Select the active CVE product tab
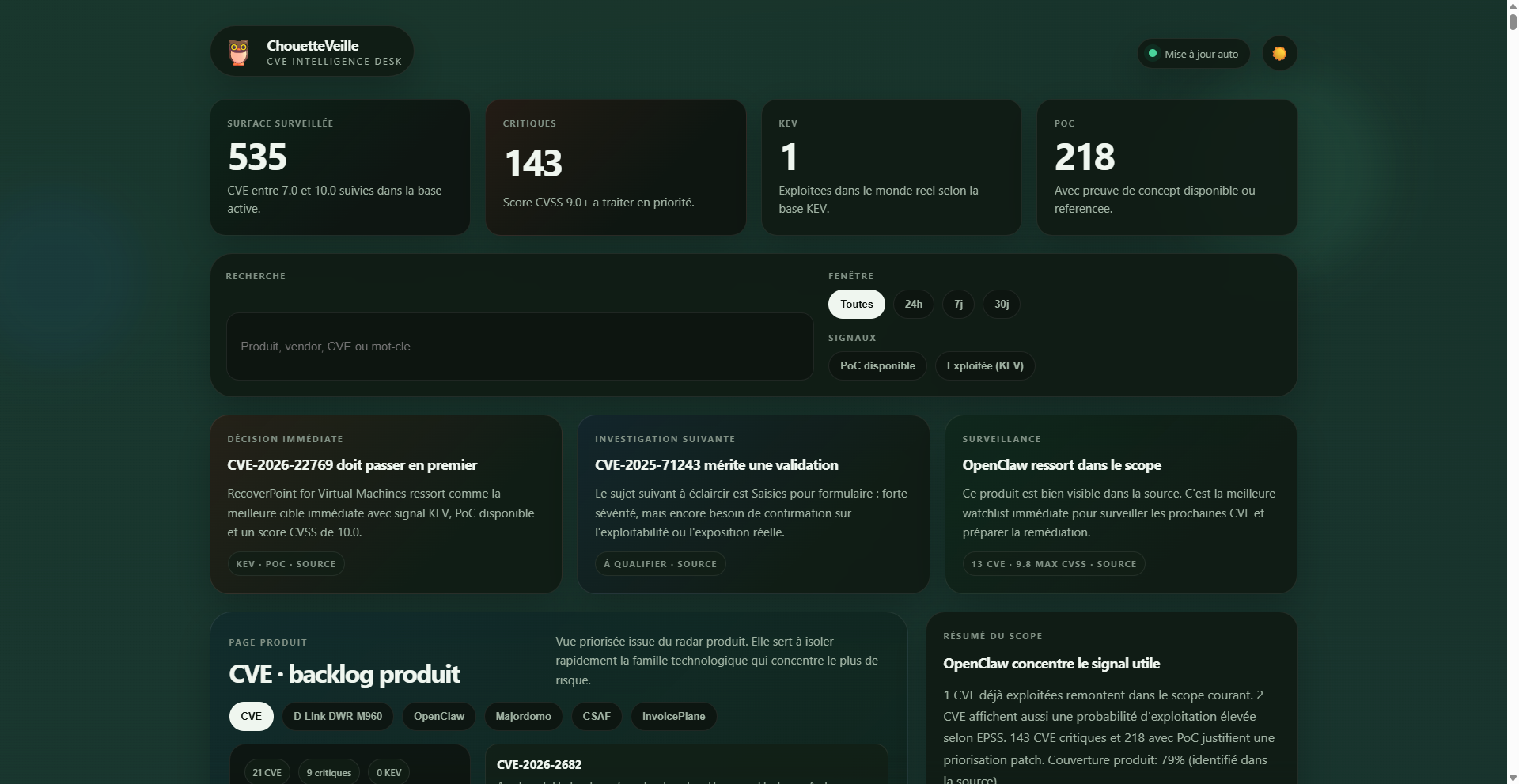Screen dimensions: 1519x784 (251, 717)
